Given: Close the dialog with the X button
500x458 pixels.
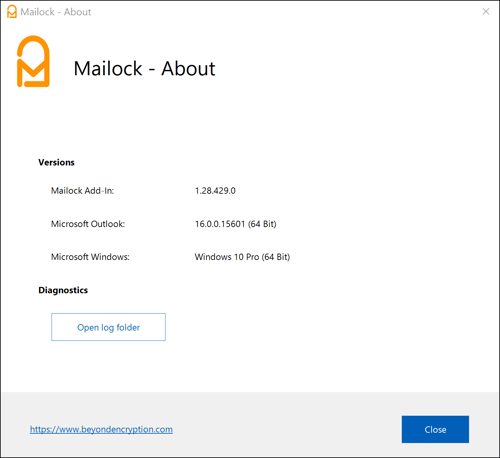Looking at the screenshot, I should pyautogui.click(x=486, y=12).
